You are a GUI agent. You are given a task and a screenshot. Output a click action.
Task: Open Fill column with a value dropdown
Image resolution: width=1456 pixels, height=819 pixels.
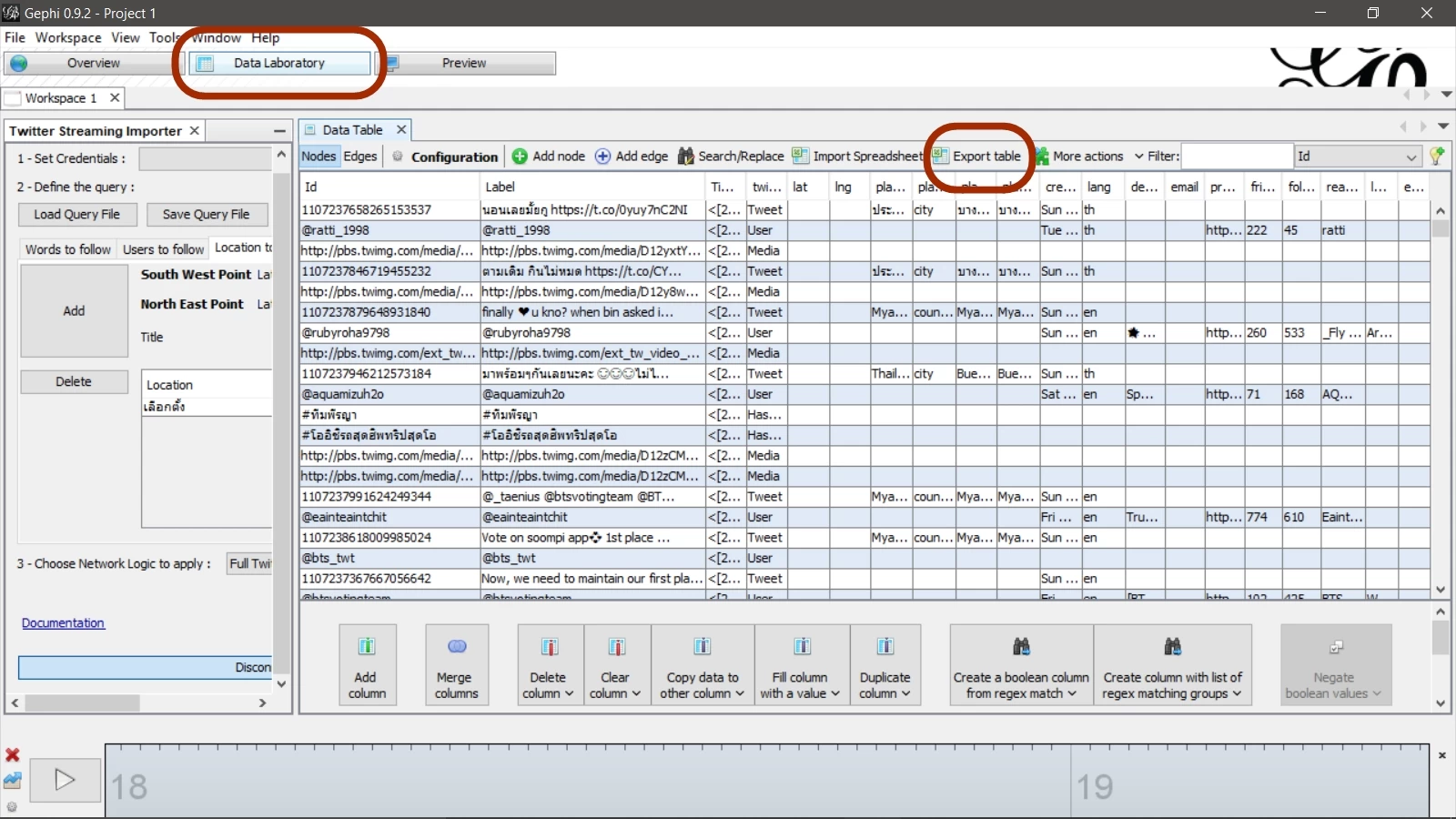[801, 664]
